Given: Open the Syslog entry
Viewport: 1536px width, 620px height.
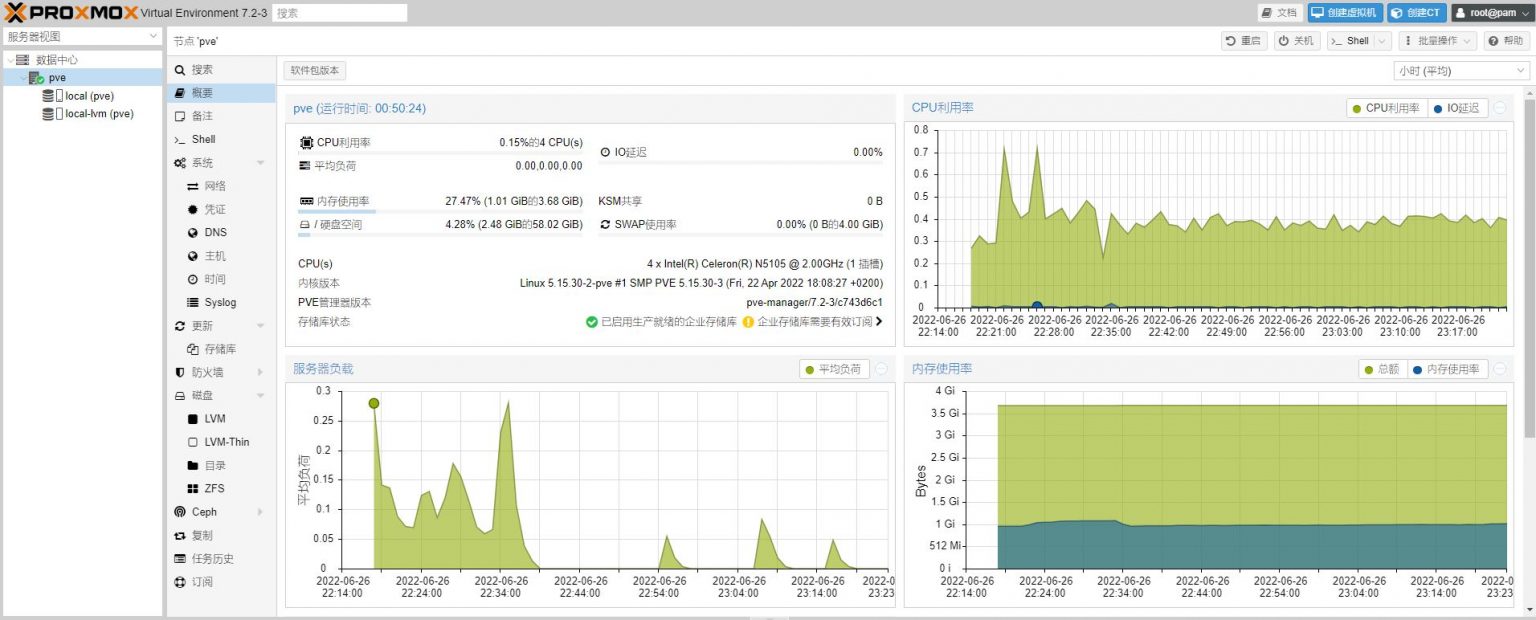Looking at the screenshot, I should point(219,302).
